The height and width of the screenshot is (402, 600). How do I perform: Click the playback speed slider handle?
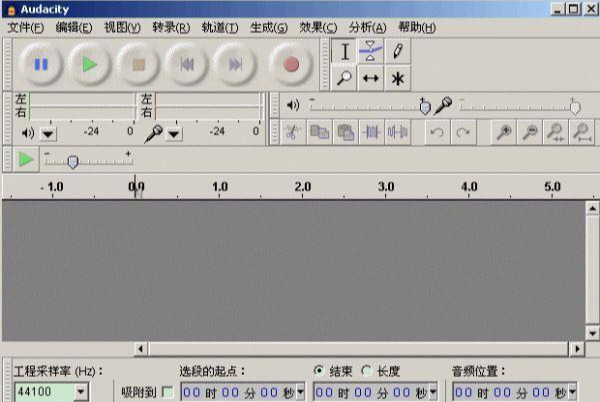click(73, 161)
